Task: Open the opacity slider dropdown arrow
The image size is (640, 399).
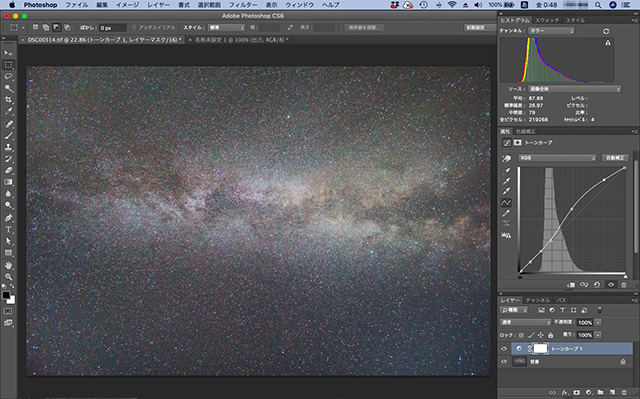Action: point(598,323)
